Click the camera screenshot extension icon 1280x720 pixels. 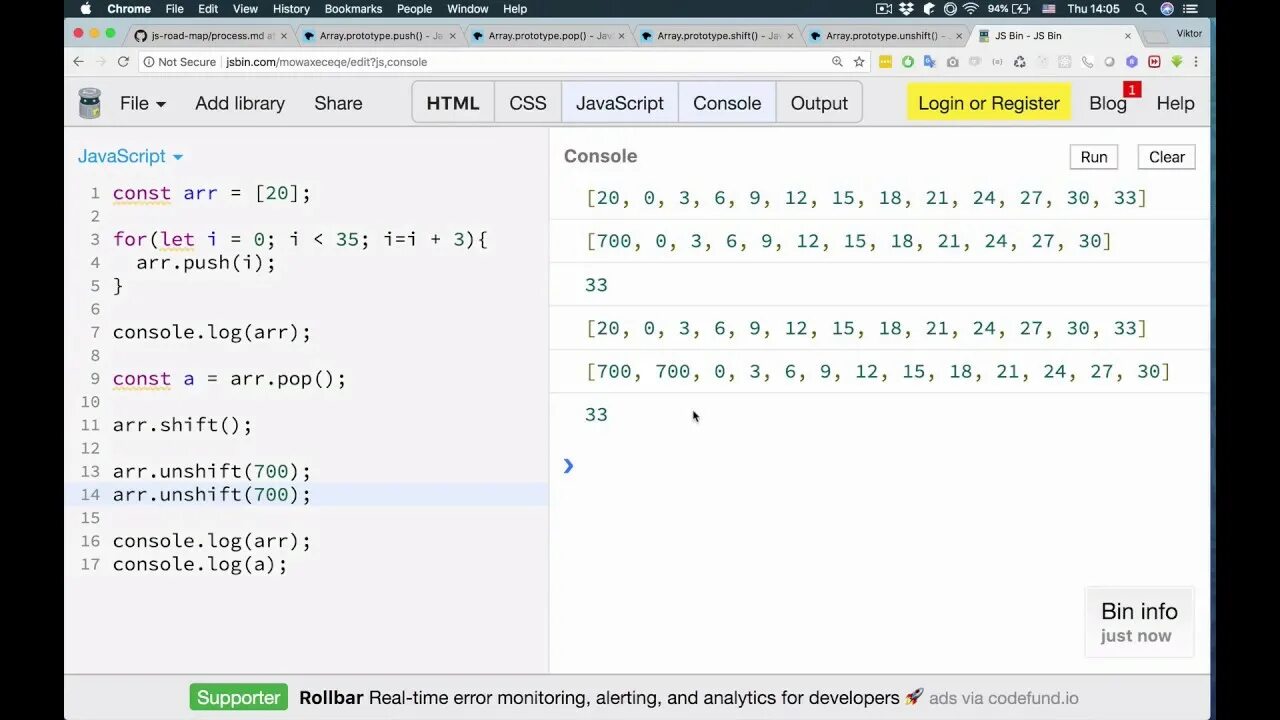pos(952,62)
